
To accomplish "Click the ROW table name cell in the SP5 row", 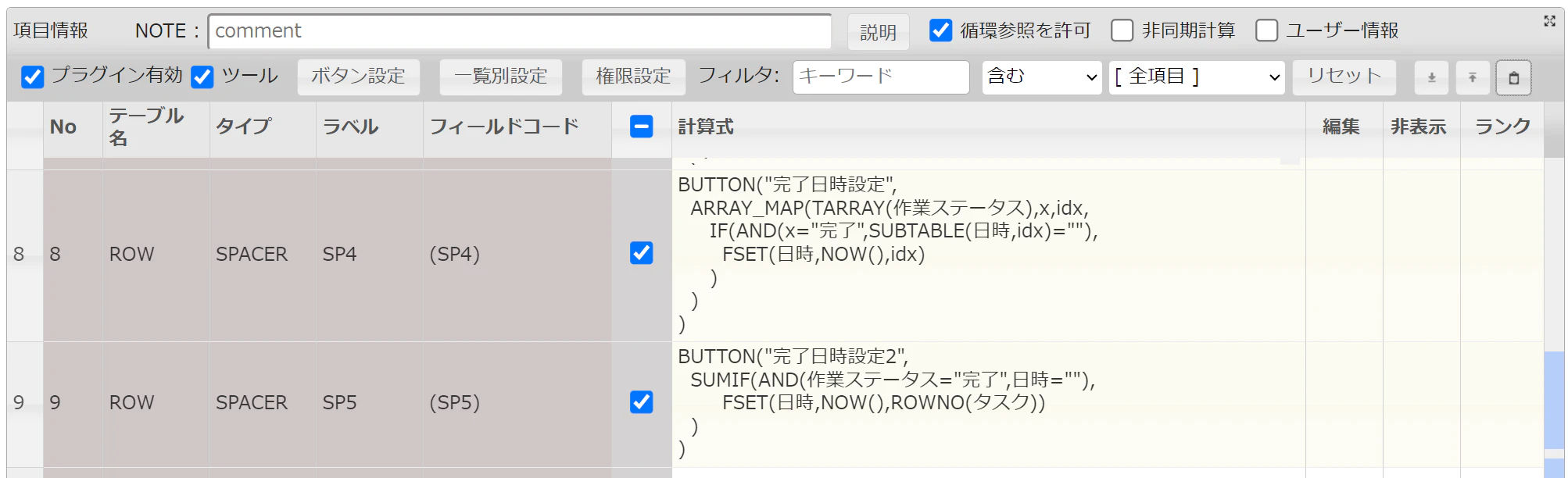I will pos(156,404).
